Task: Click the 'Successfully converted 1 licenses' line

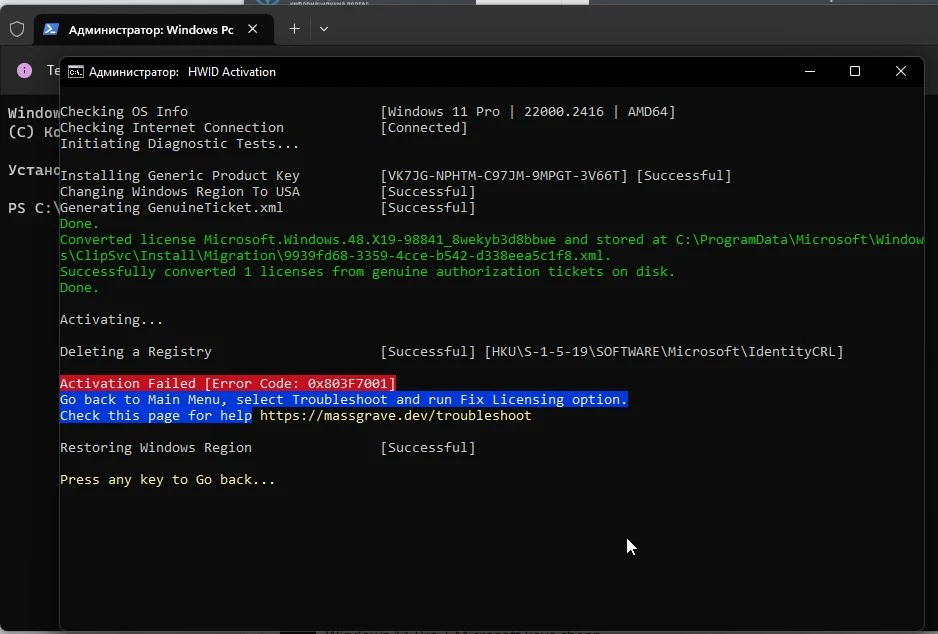Action: point(367,272)
